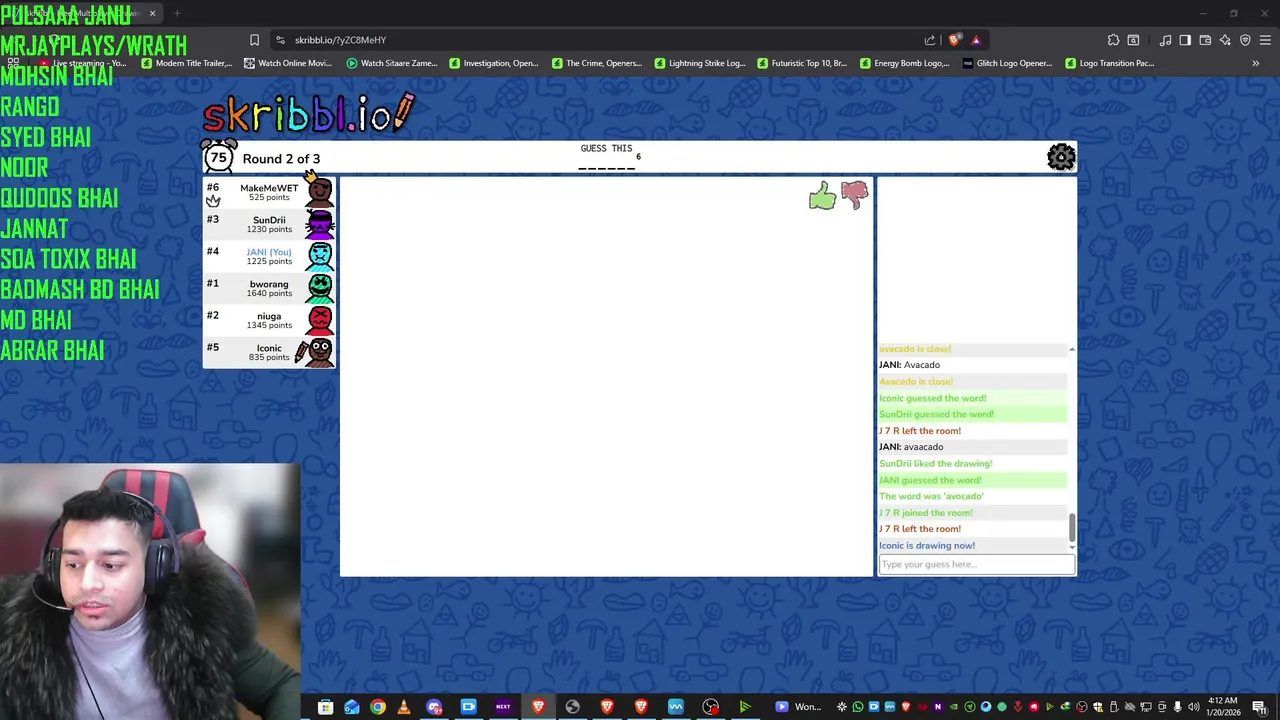The height and width of the screenshot is (720, 1280).
Task: Open Glitch Logo Opener bookmark
Action: click(1007, 63)
